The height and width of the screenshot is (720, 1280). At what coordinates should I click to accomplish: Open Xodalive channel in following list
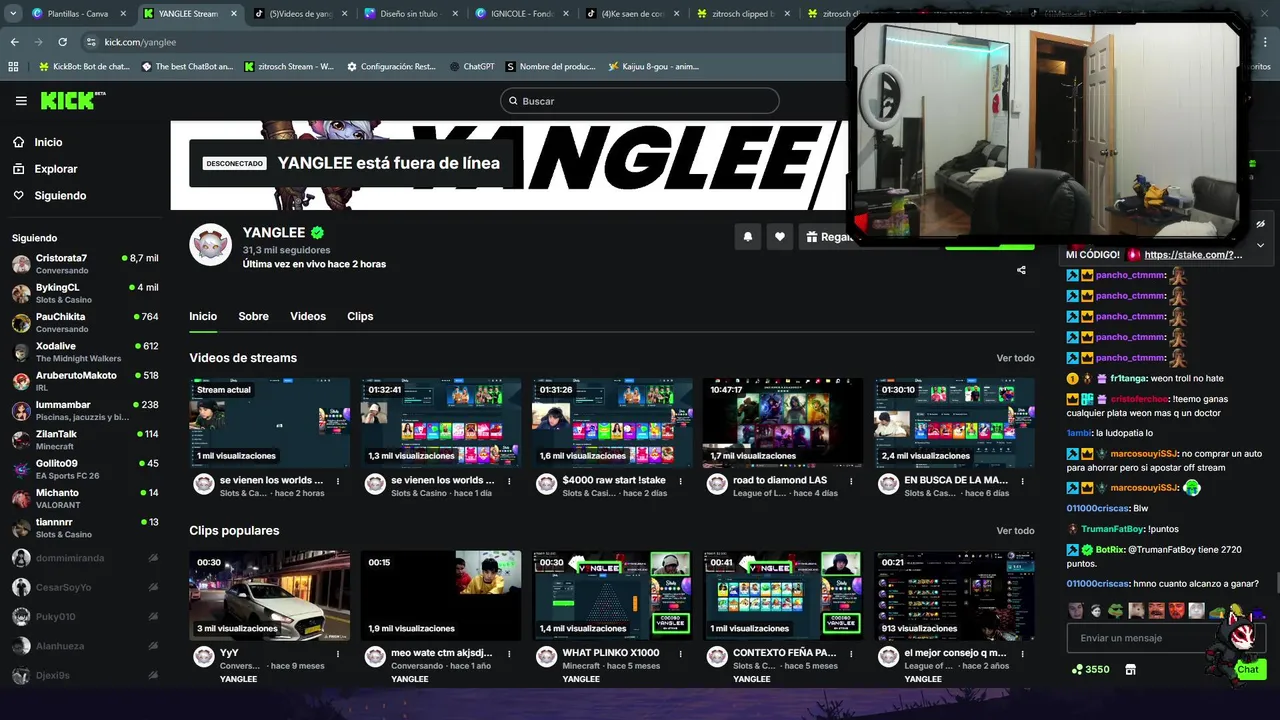85,352
